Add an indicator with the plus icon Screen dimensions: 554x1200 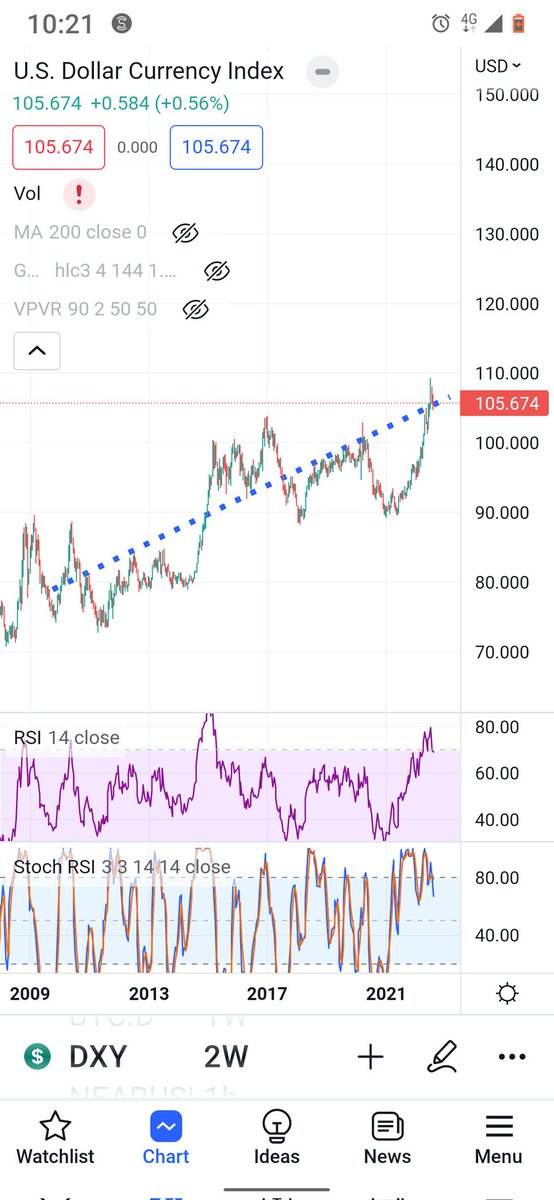370,1057
